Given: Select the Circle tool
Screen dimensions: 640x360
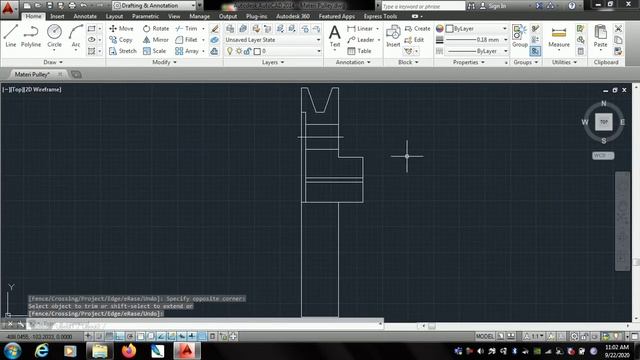Looking at the screenshot, I should [54, 36].
